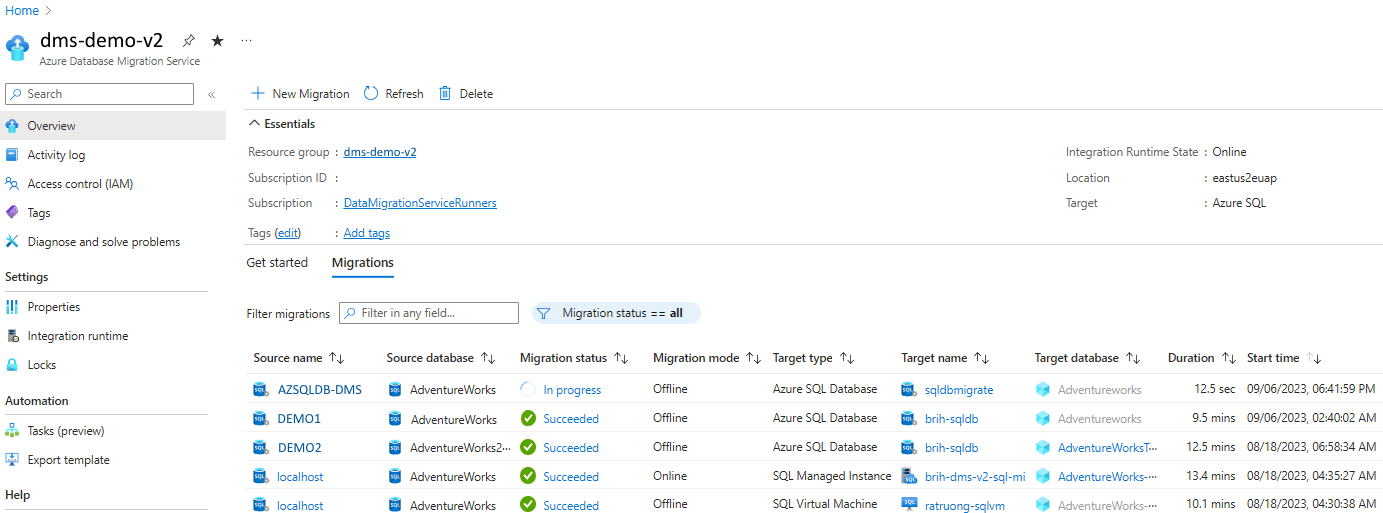This screenshot has height=513, width=1383.
Task: Collapse the sidebar with double chevron
Action: click(211, 94)
